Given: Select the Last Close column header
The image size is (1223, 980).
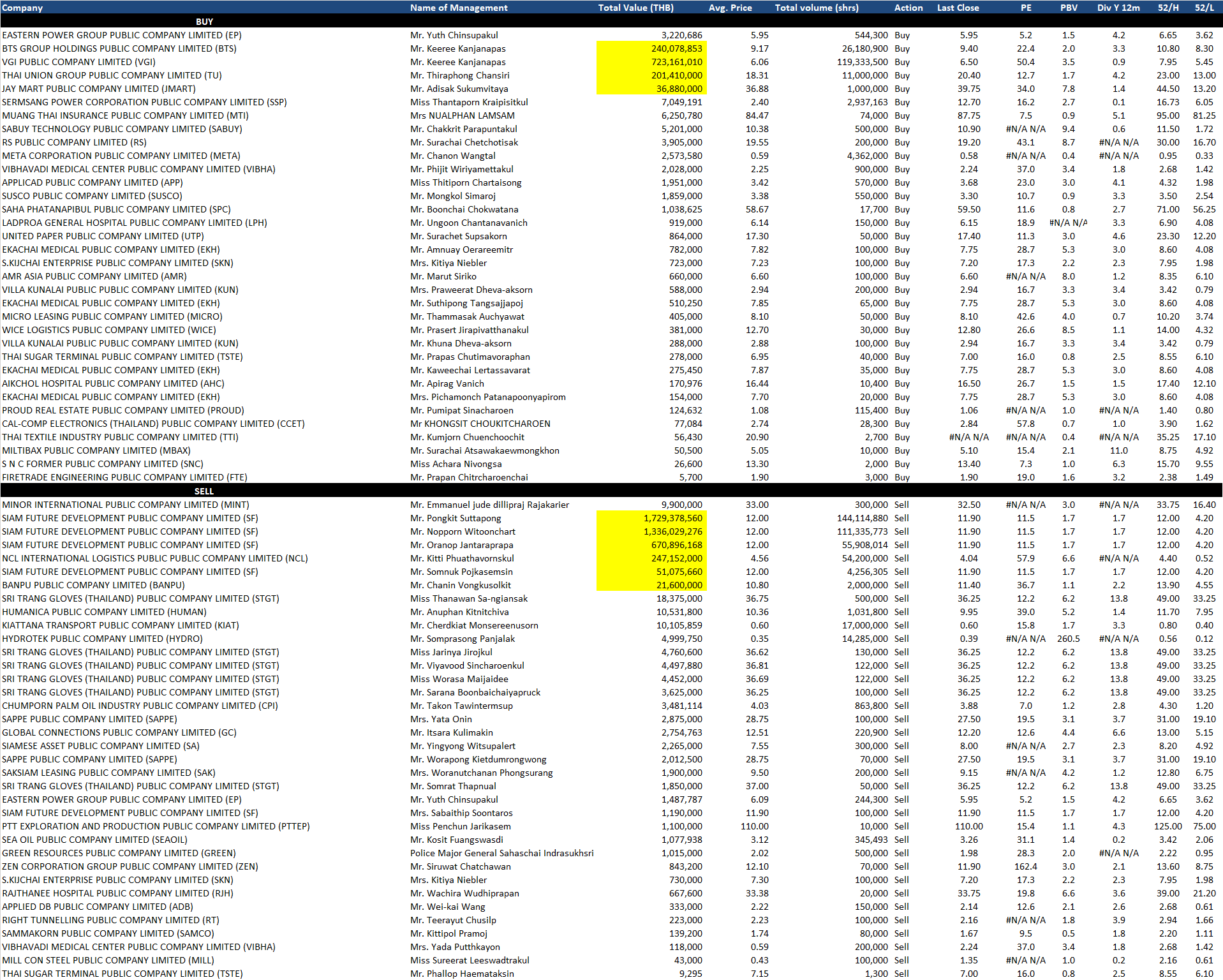Looking at the screenshot, I should (958, 8).
